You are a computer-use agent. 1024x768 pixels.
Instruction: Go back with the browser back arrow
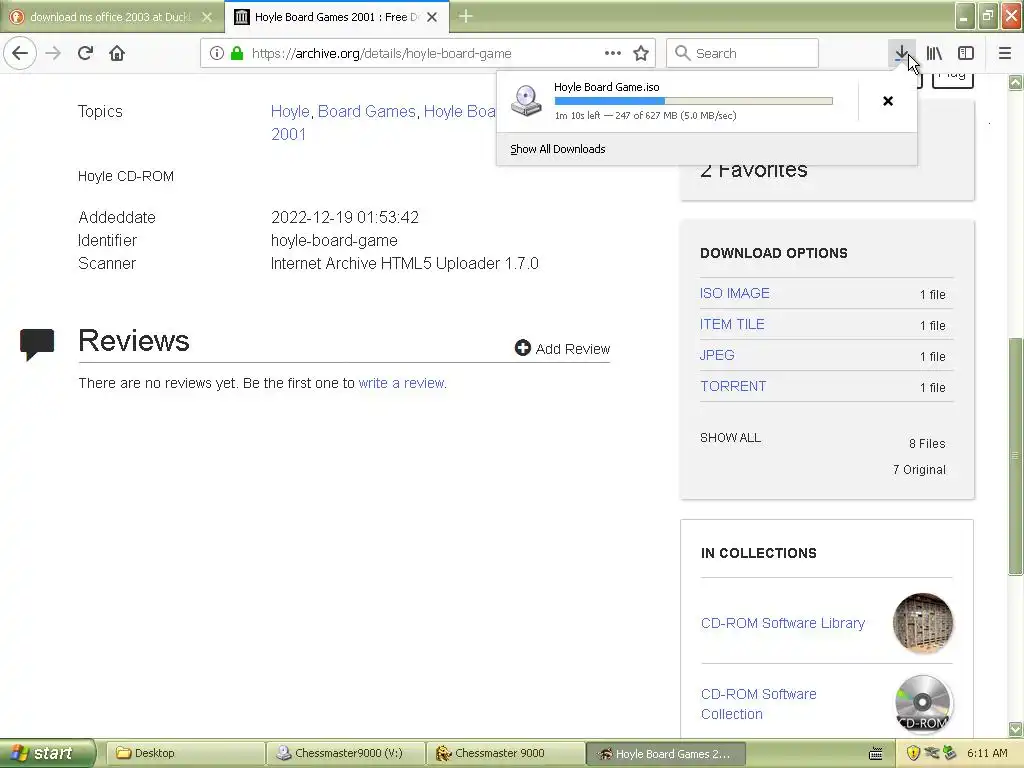(x=20, y=53)
